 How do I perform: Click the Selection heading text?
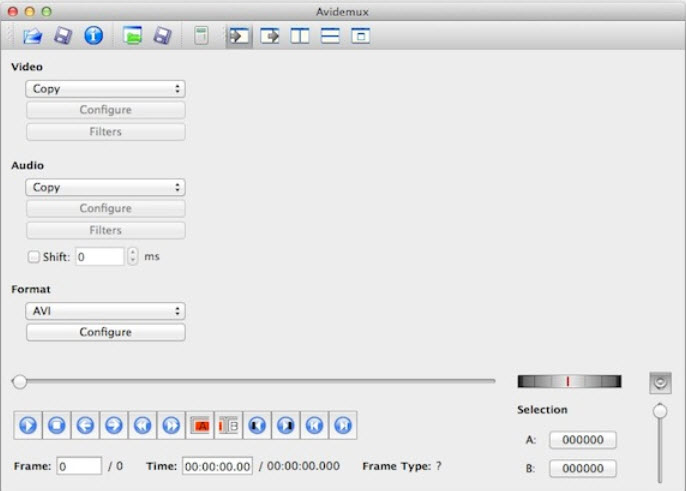coord(542,410)
